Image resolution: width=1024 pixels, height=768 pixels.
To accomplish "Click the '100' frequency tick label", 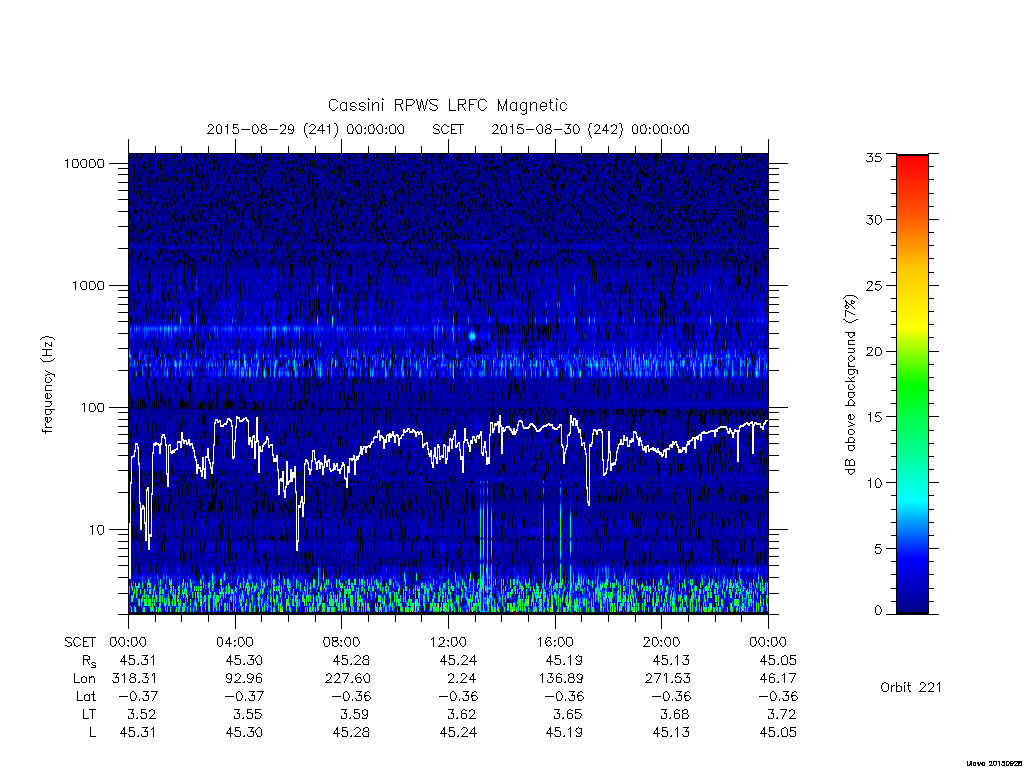I will 92,408.
